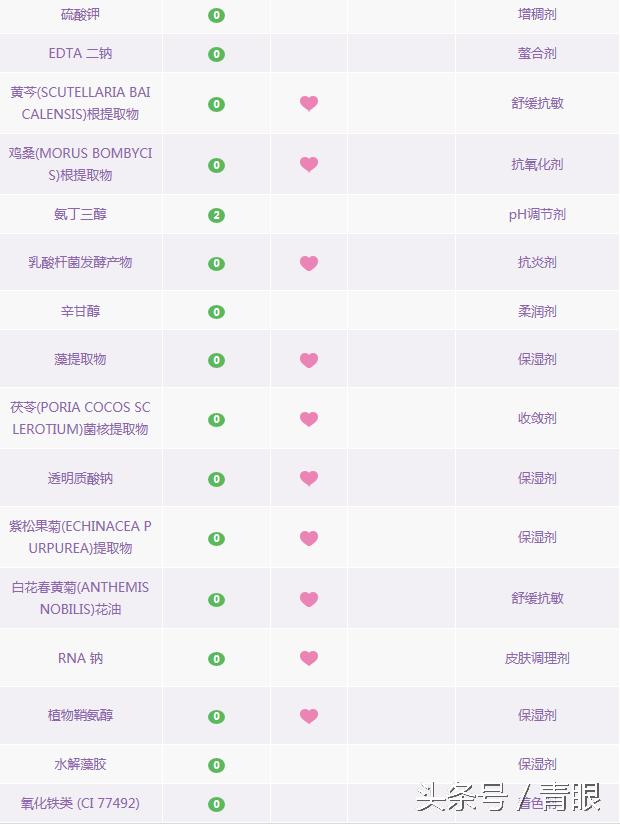This screenshot has height=824, width=620.
Task: Click the pink heart in 鸡桑根提取物 row
Action: pyautogui.click(x=309, y=164)
